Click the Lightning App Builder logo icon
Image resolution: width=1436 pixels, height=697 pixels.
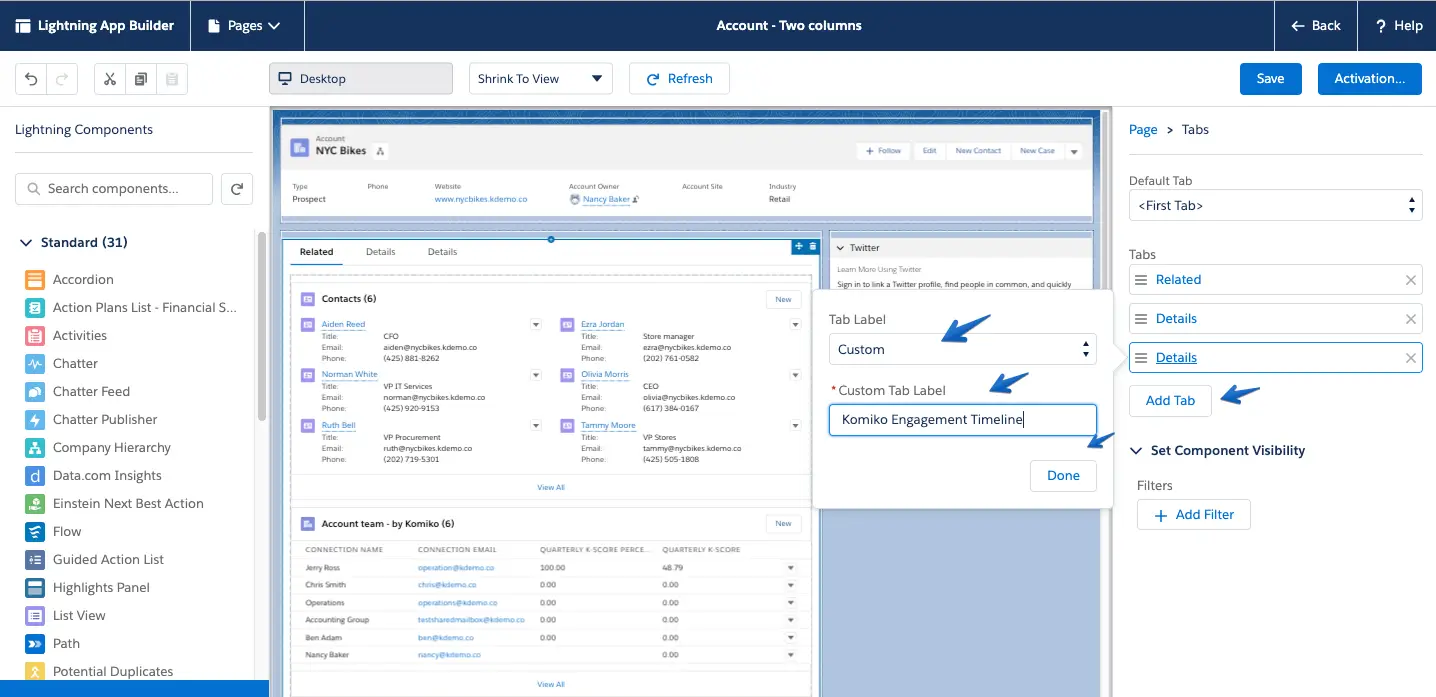click(x=23, y=26)
